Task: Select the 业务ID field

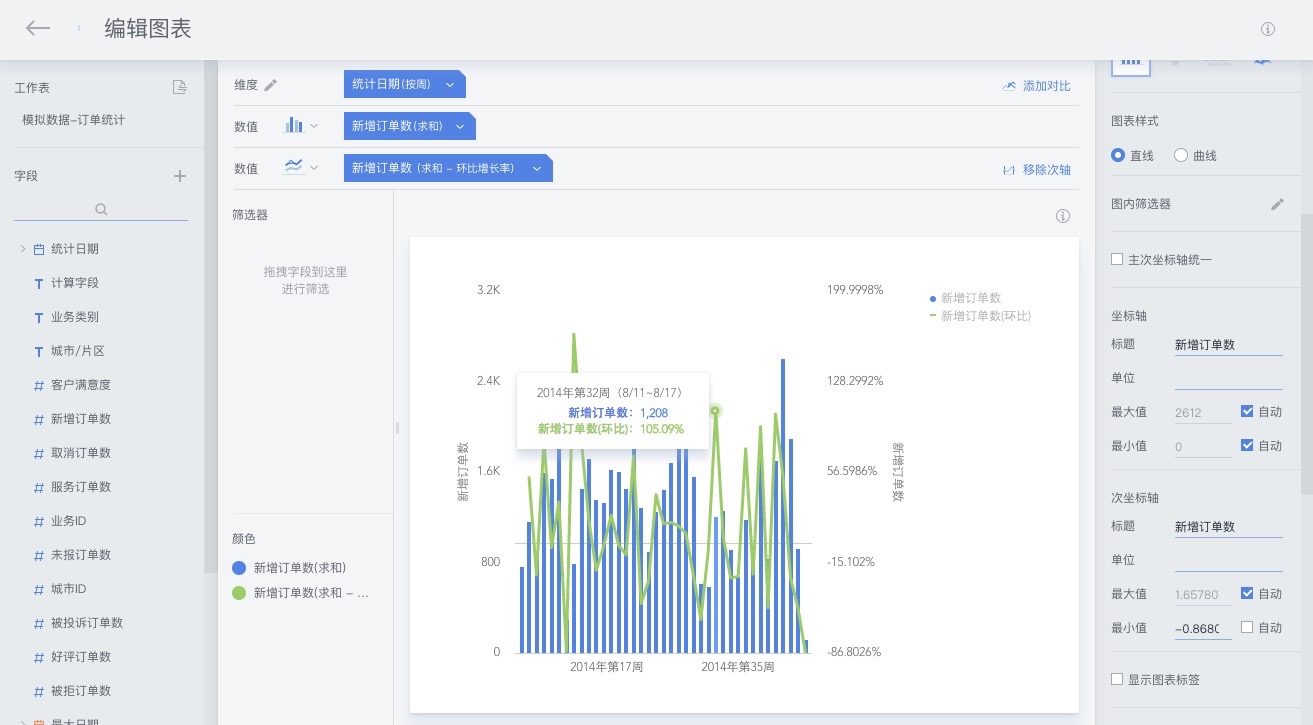Action: coord(69,521)
